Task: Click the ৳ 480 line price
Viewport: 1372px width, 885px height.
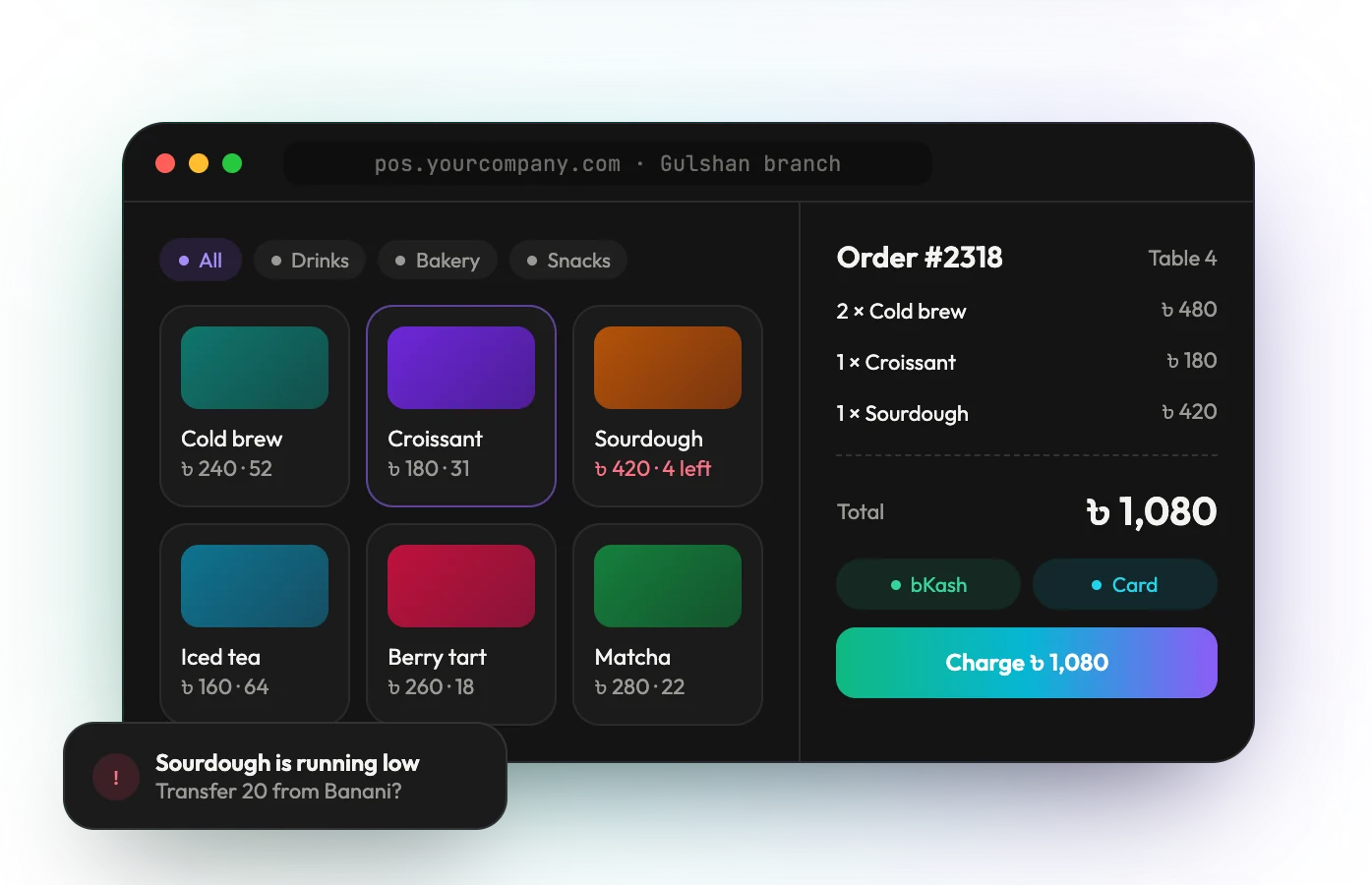Action: point(1189,310)
